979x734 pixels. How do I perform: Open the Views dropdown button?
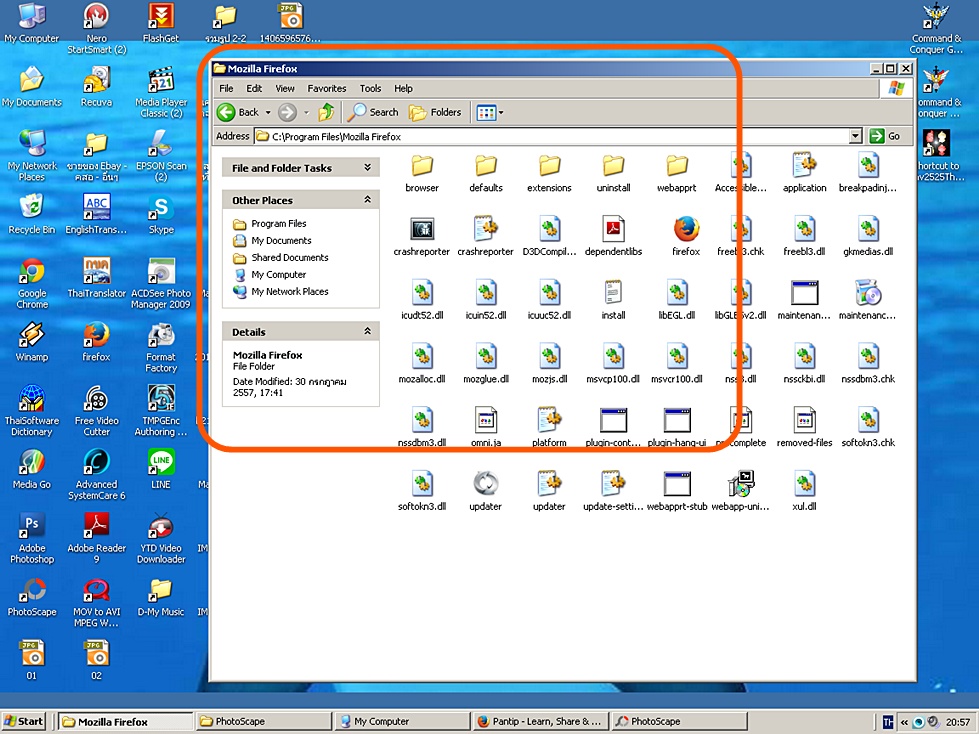coord(490,112)
